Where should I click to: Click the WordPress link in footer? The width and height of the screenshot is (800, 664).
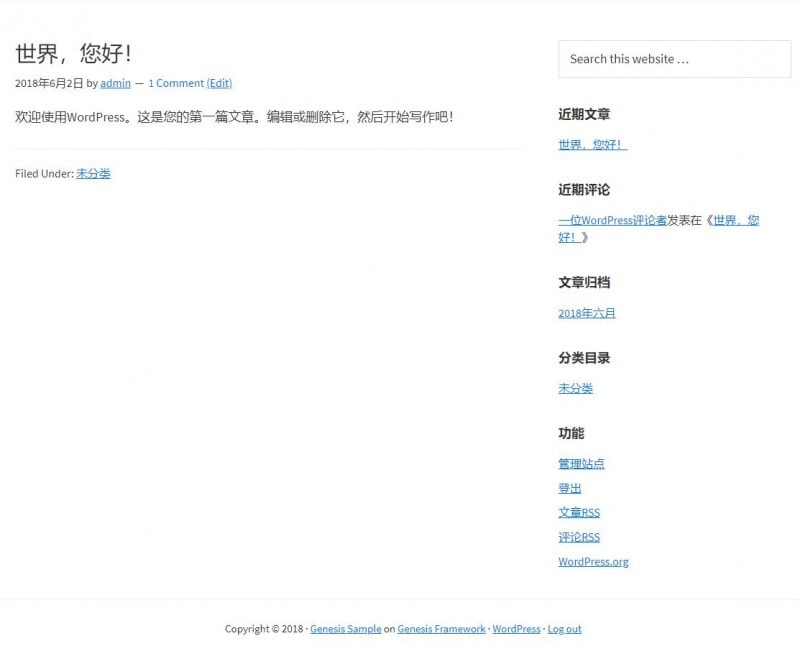coord(516,629)
